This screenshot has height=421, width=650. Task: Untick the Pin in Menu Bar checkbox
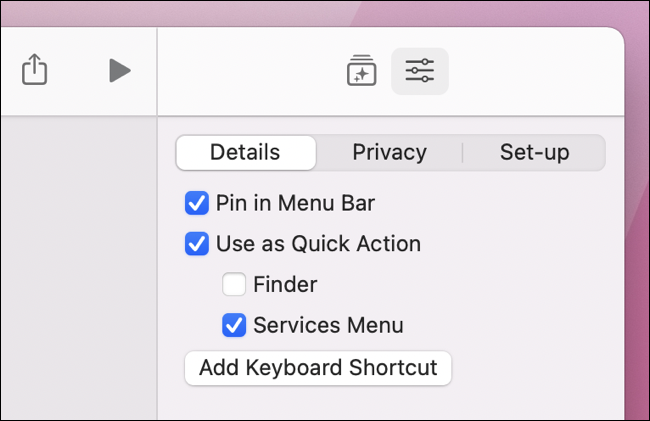197,204
